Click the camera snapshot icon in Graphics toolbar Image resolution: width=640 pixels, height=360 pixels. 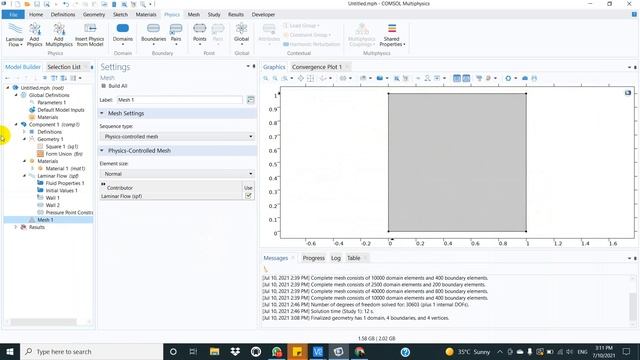pos(525,78)
